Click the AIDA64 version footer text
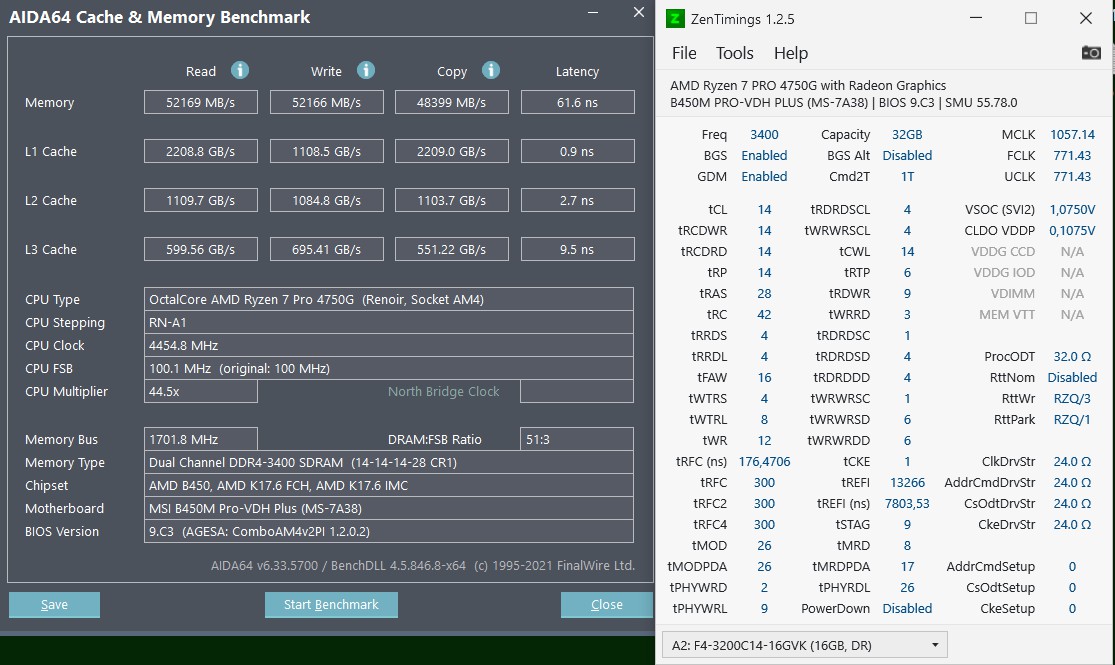The image size is (1115, 665). [x=422, y=565]
